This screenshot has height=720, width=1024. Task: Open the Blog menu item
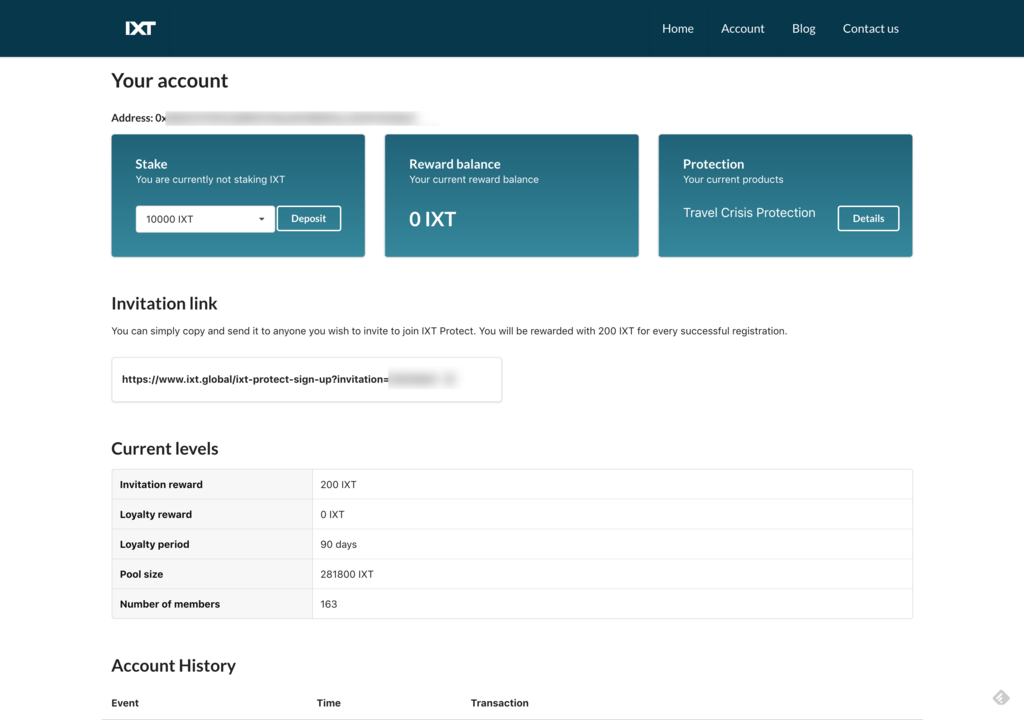(x=803, y=29)
